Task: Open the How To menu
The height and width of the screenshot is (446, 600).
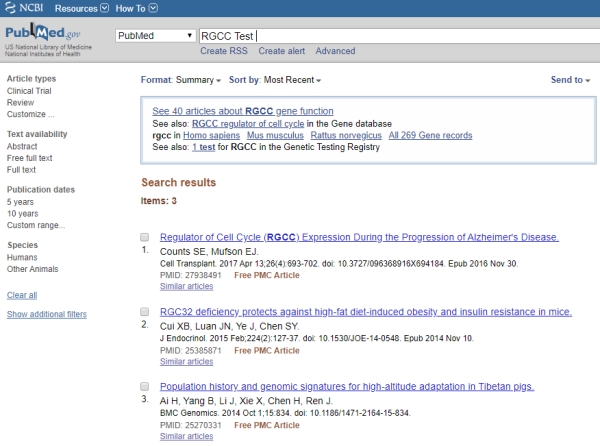Action: (x=136, y=8)
